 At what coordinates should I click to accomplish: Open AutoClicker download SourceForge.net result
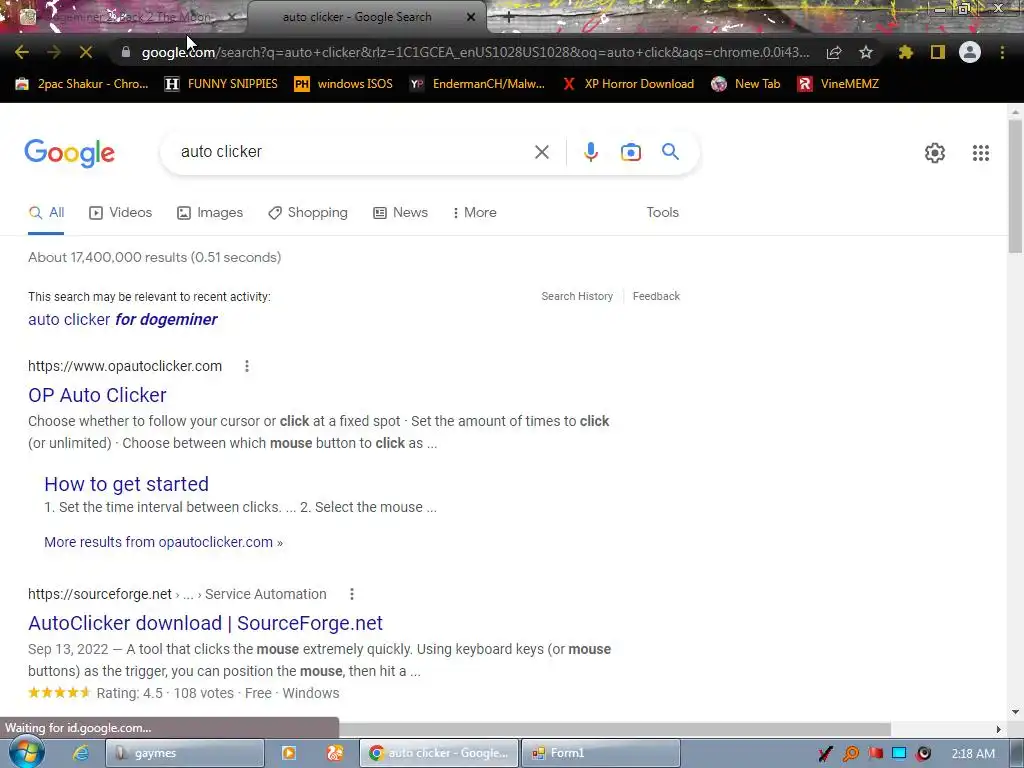(x=205, y=623)
